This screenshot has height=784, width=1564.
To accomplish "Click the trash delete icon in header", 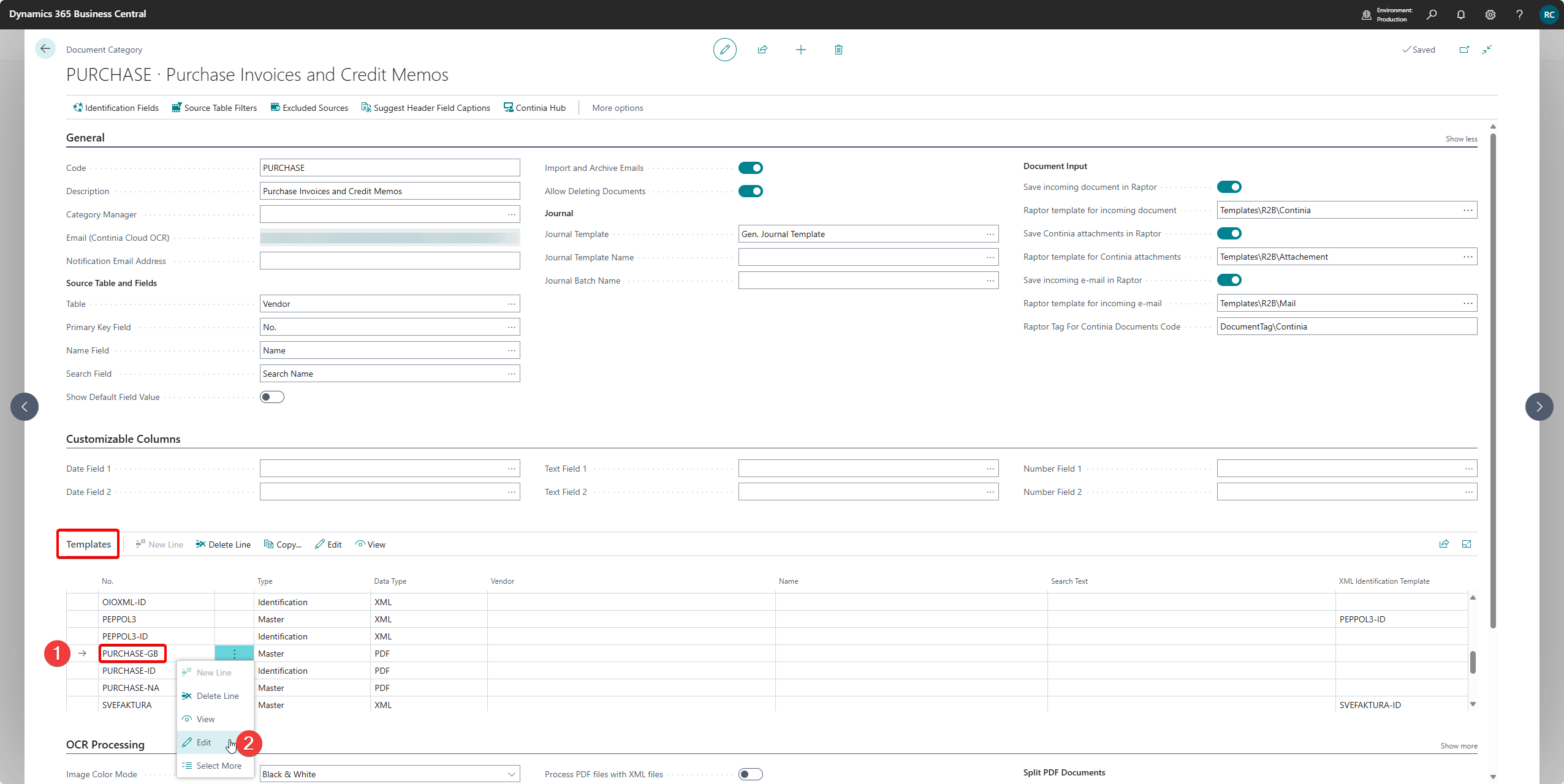I will click(x=838, y=50).
